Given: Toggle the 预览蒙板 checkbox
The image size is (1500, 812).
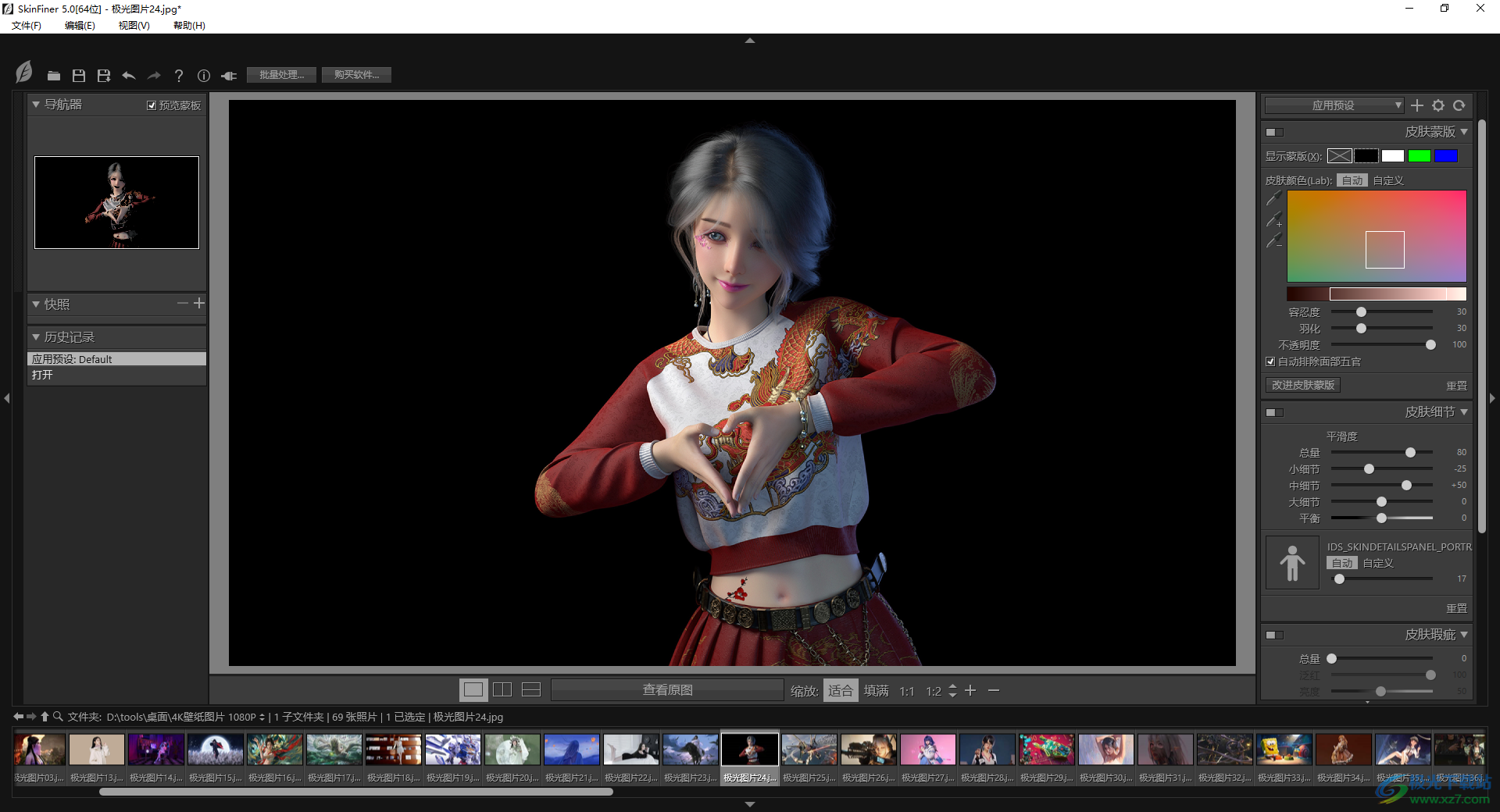Looking at the screenshot, I should [x=152, y=105].
